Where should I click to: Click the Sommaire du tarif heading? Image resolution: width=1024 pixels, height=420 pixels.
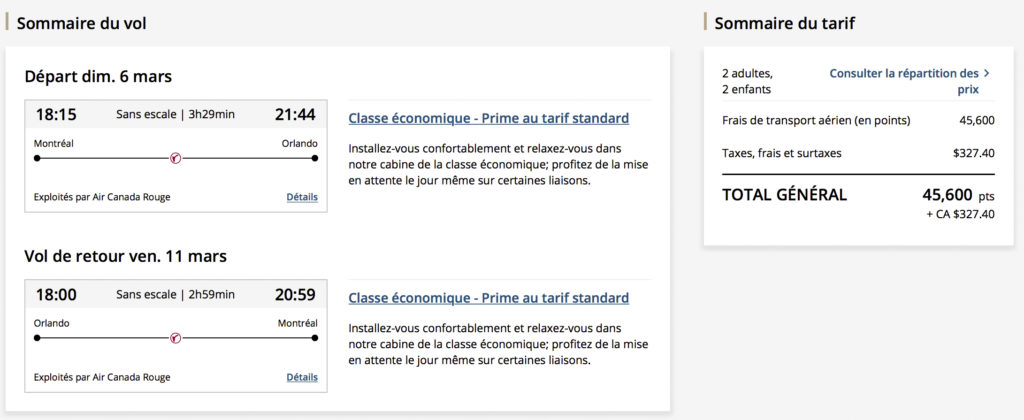(784, 23)
